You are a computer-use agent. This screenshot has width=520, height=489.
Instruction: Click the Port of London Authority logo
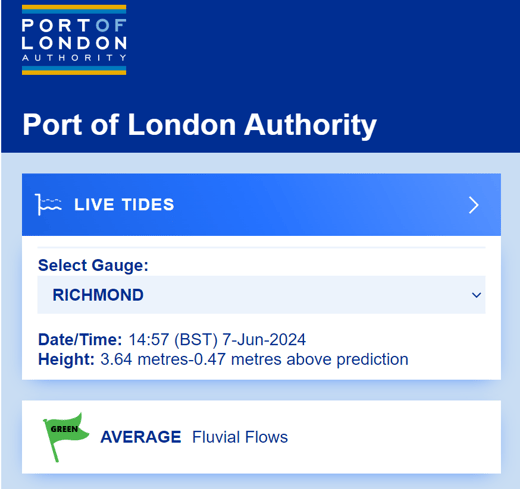pyautogui.click(x=74, y=40)
